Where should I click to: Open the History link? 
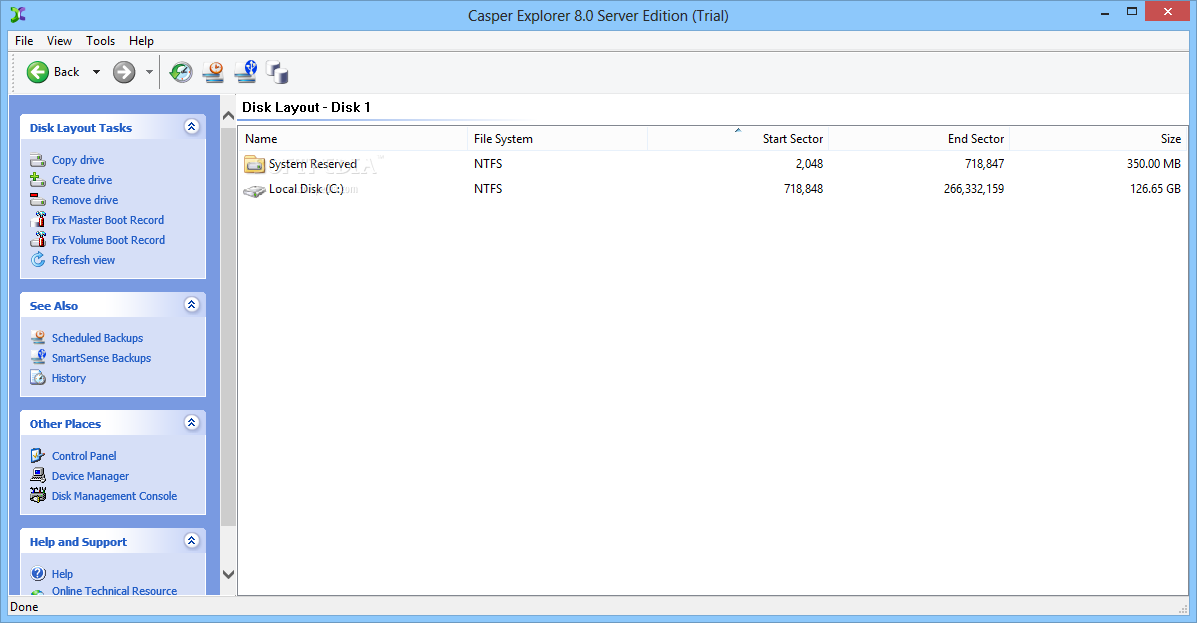(69, 378)
